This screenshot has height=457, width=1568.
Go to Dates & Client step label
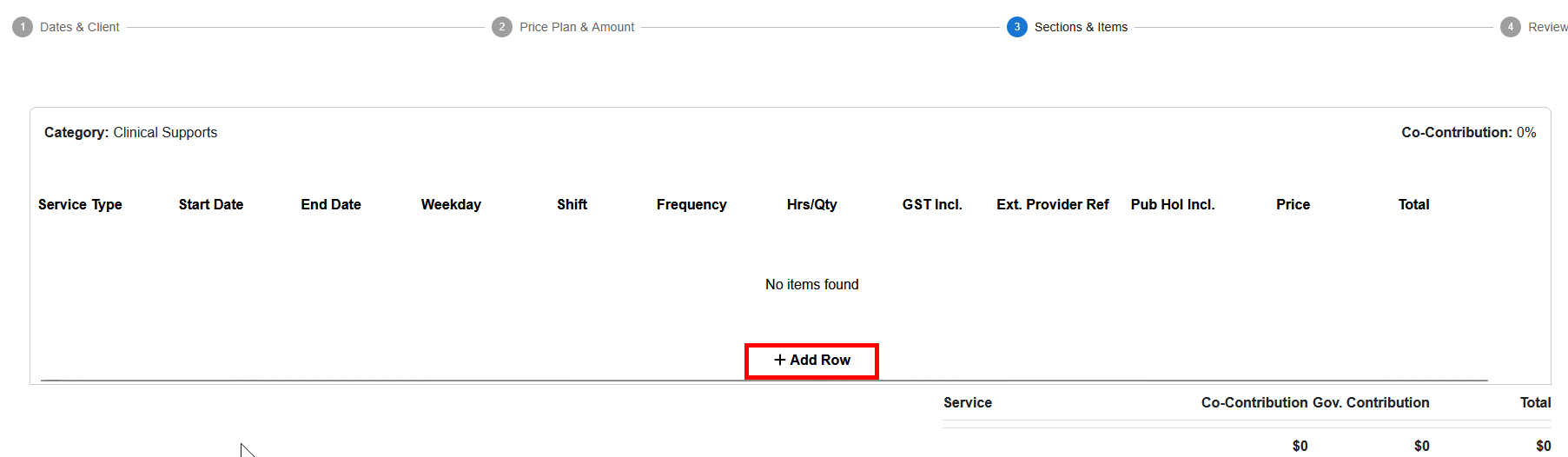click(x=80, y=27)
